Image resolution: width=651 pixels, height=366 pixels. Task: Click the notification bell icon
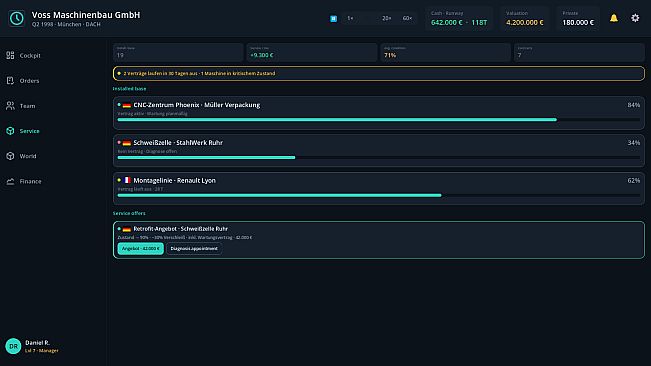coord(614,18)
